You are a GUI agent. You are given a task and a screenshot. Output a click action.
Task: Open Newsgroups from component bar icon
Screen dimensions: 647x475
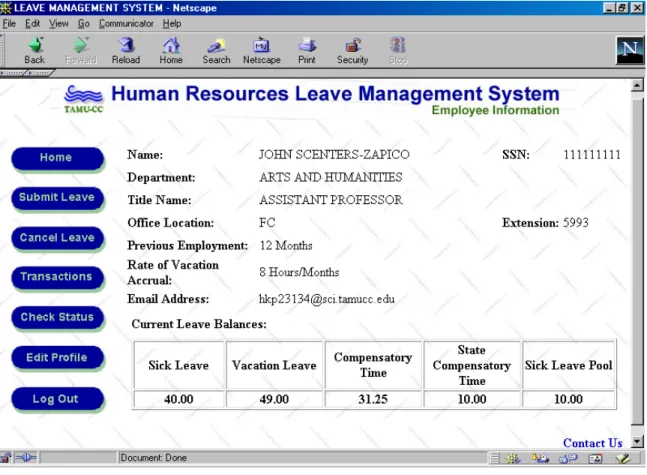pos(568,458)
